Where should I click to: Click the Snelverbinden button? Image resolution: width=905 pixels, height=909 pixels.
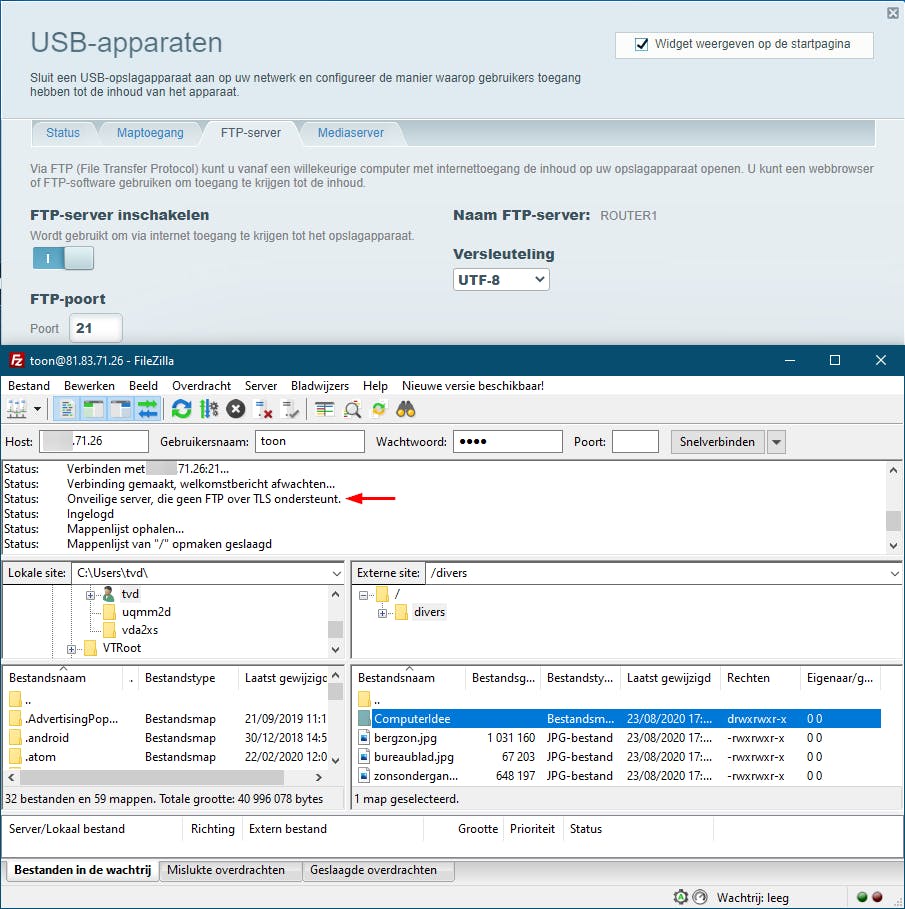pyautogui.click(x=717, y=442)
